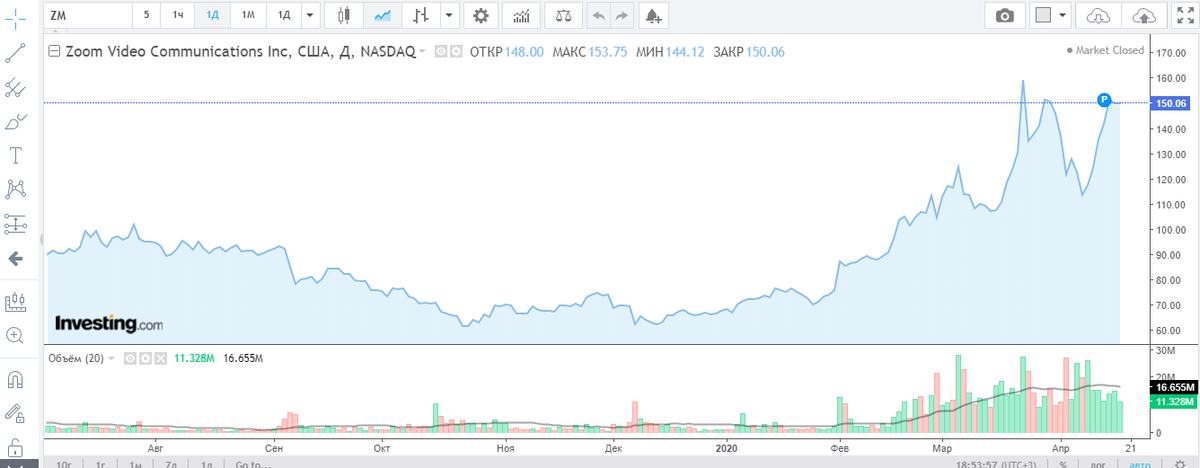Select the 5 minute interval
This screenshot has width=1200, height=468.
pos(147,15)
